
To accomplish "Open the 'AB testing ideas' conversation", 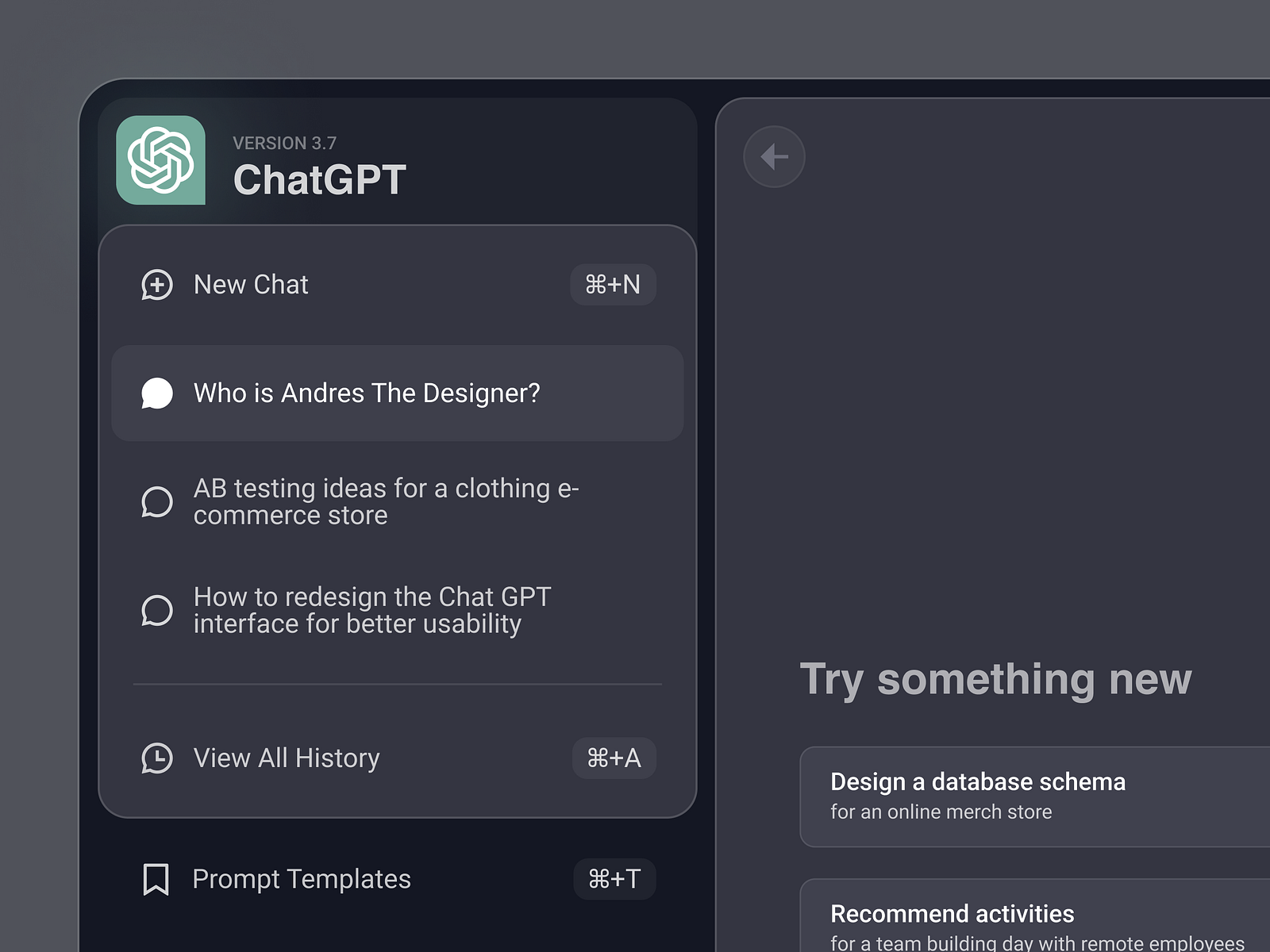I will pyautogui.click(x=387, y=501).
